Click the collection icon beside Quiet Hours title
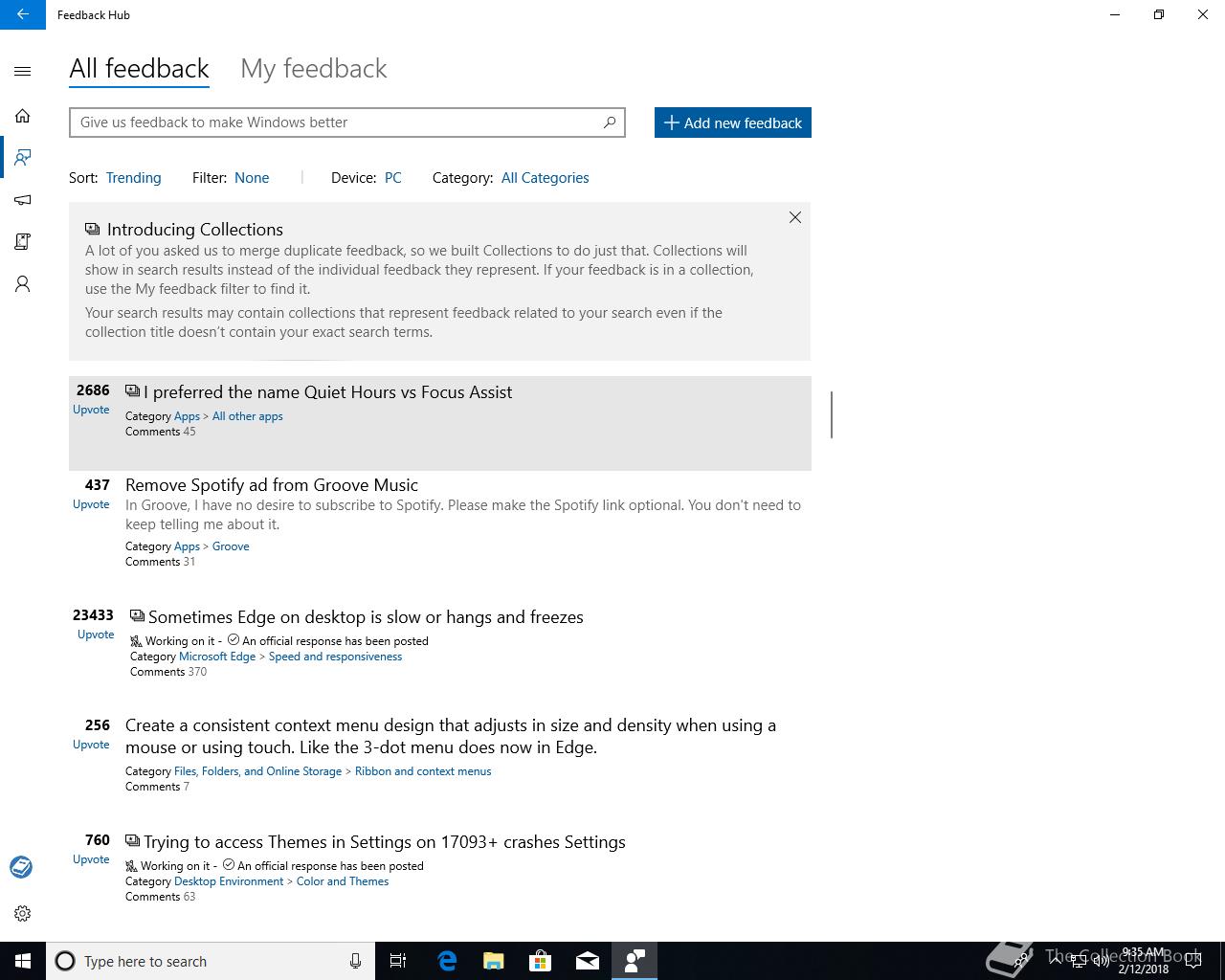This screenshot has height=980, width=1225. (133, 391)
